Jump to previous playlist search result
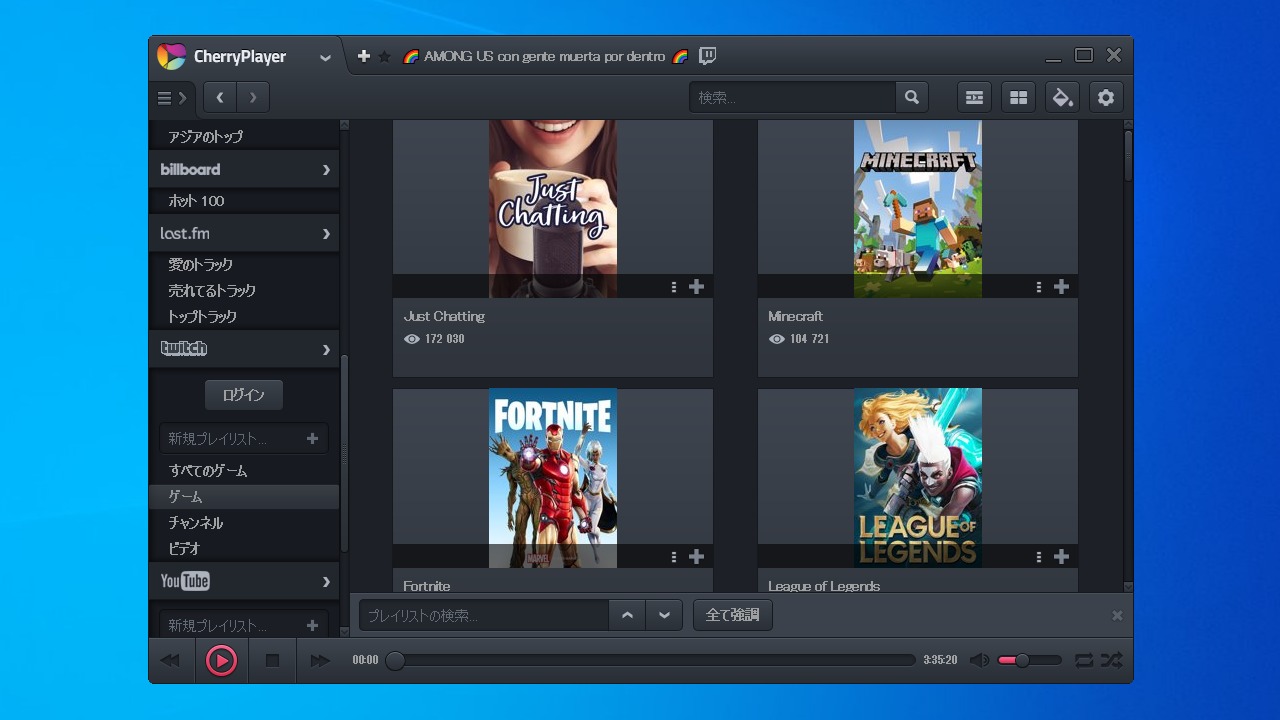Viewport: 1280px width, 720px height. point(627,615)
